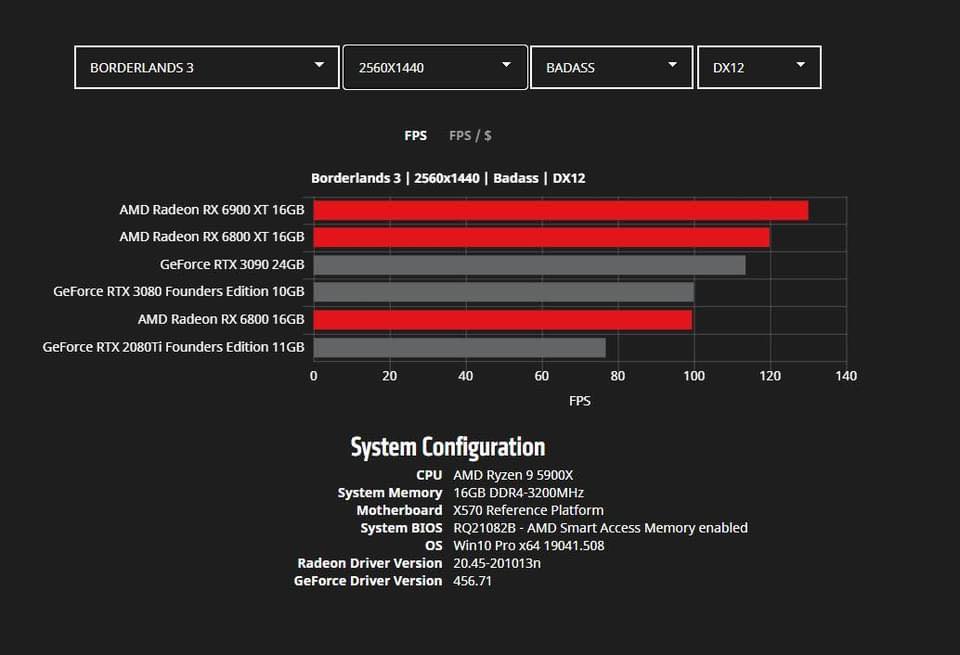Select 'GeForce RTX 3080 Founders Edition 10GB' label

[179, 291]
